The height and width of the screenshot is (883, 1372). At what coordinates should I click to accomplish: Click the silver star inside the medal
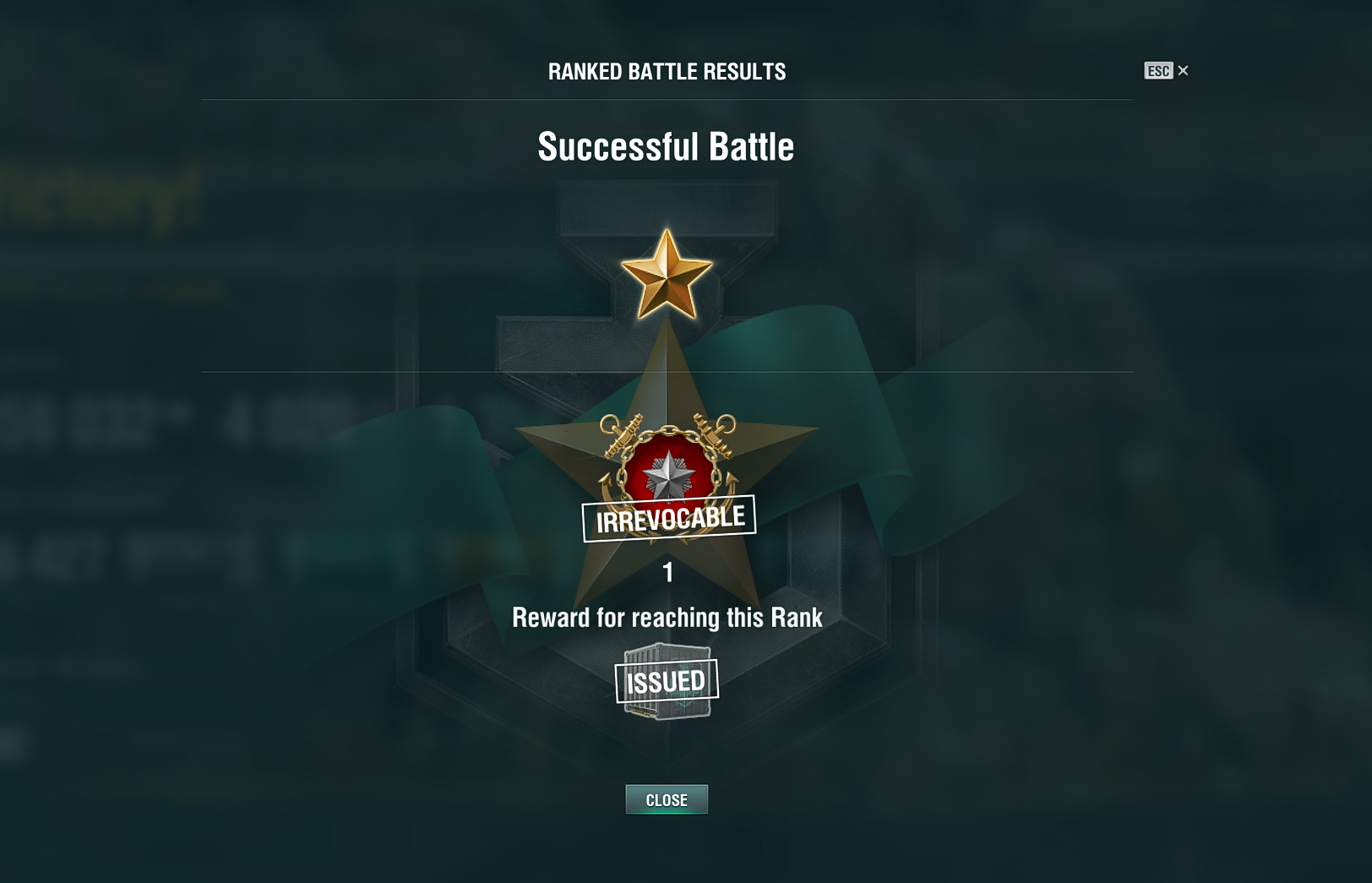(x=668, y=476)
